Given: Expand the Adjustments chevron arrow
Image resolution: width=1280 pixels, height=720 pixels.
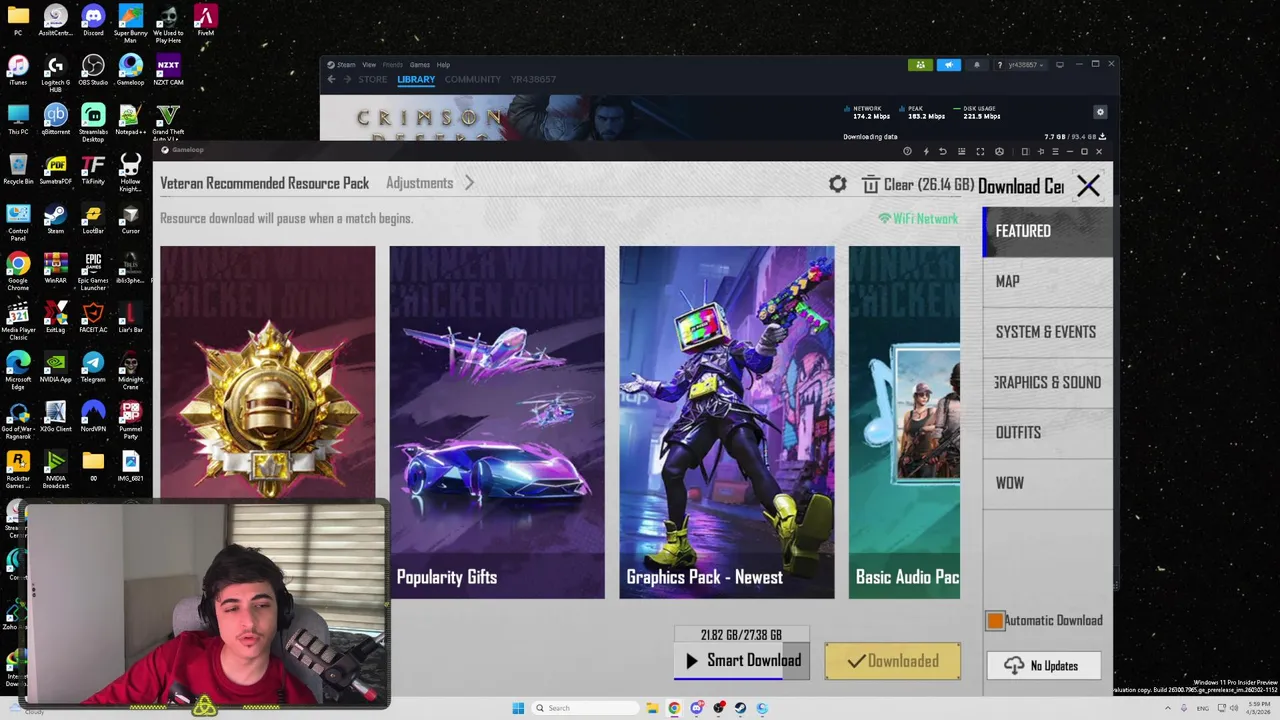Looking at the screenshot, I should tap(469, 183).
